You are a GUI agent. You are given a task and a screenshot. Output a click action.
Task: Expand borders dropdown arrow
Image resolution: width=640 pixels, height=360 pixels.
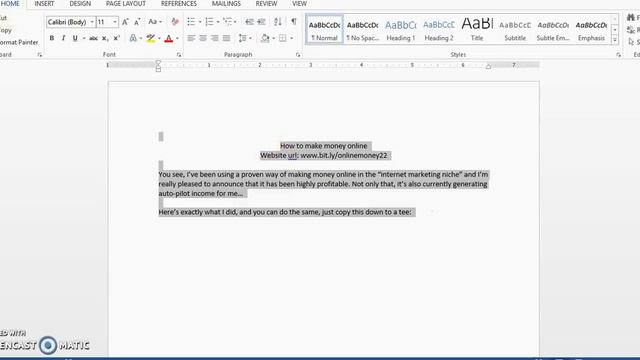291,38
